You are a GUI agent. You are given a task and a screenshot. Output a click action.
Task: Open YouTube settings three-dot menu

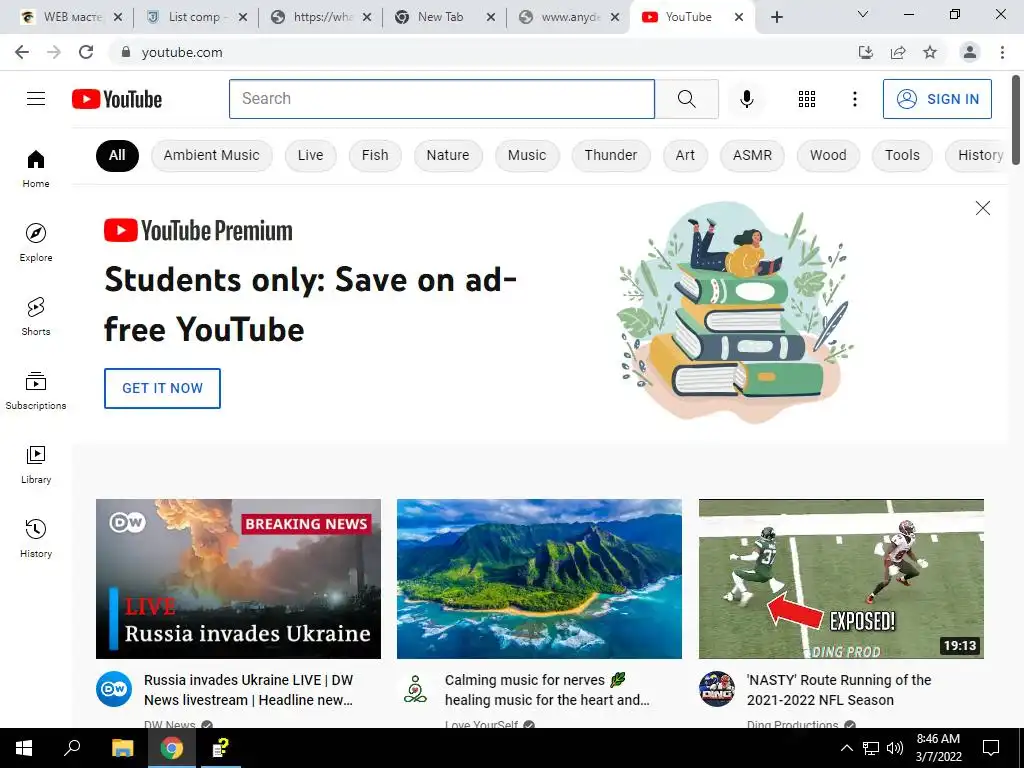[x=854, y=99]
